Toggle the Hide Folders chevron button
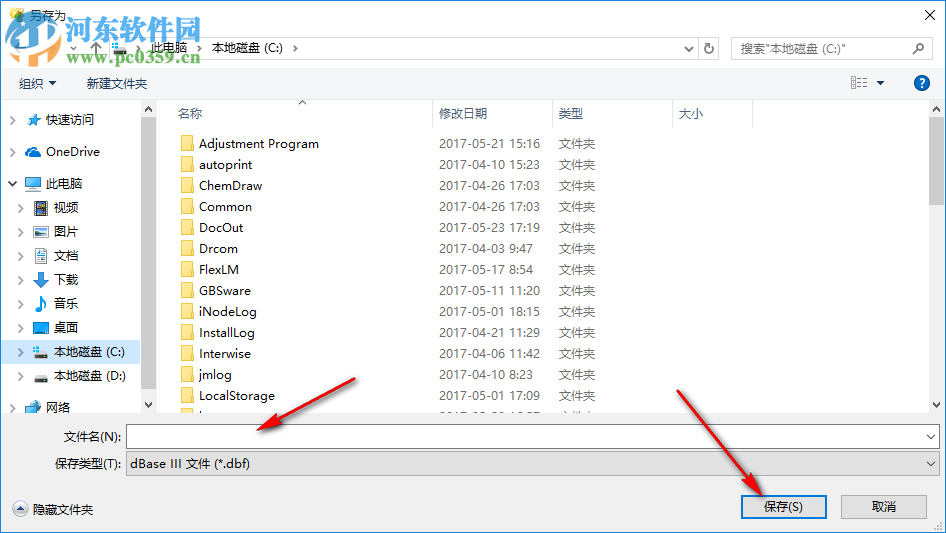The height and width of the screenshot is (533, 946). tap(20, 509)
